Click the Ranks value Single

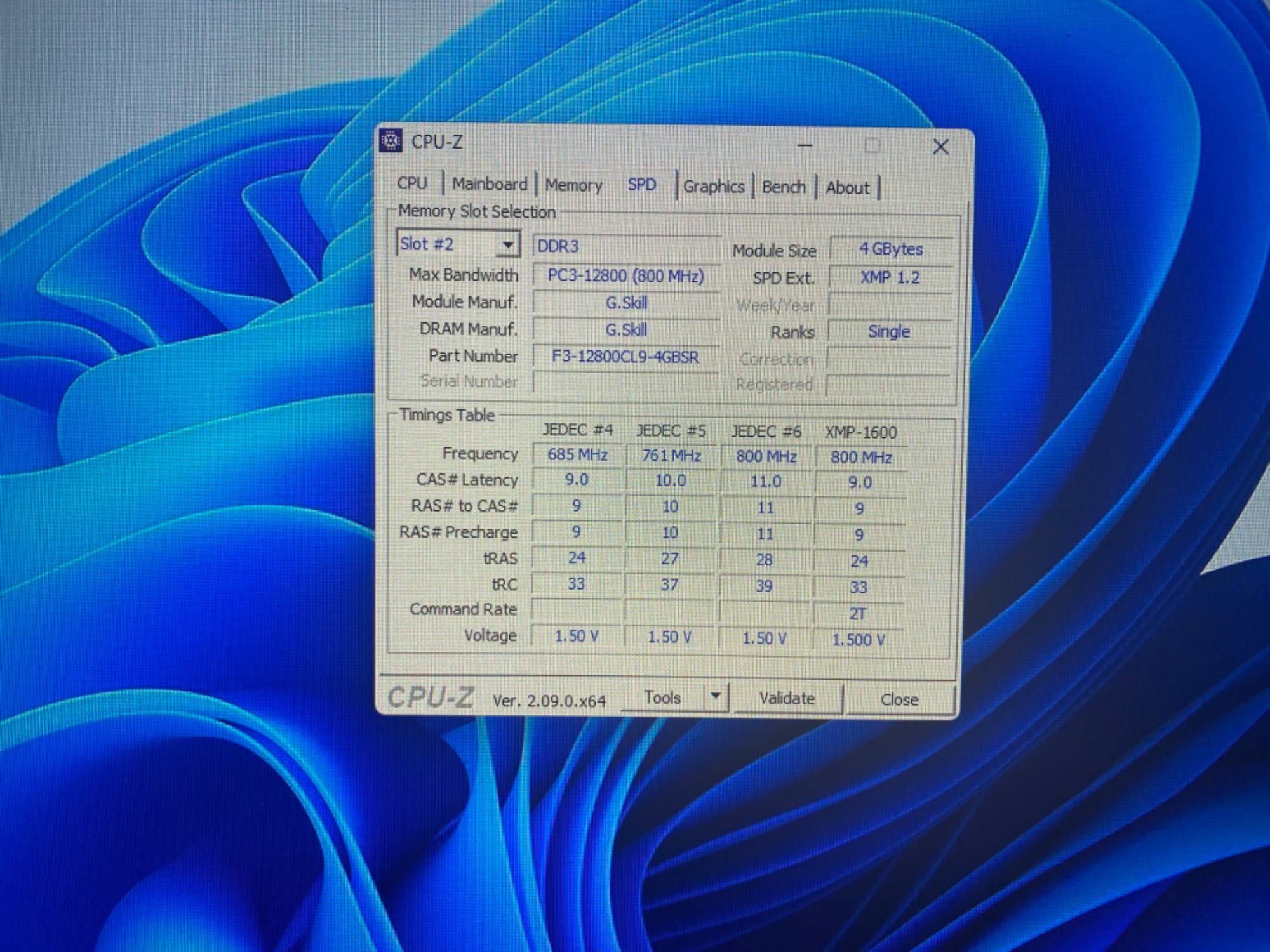pyautogui.click(x=889, y=331)
